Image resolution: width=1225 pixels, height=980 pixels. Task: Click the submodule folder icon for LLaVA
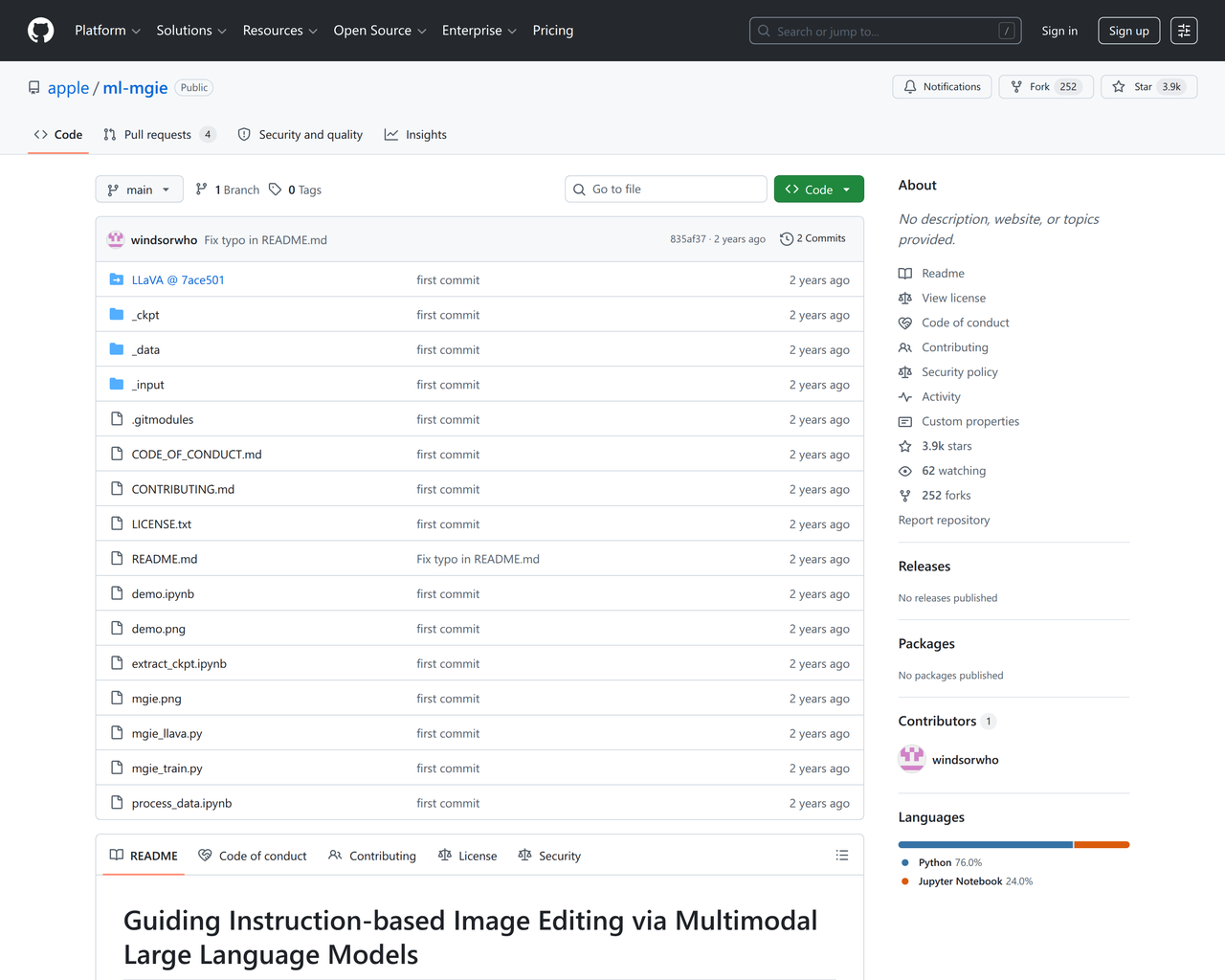(117, 279)
